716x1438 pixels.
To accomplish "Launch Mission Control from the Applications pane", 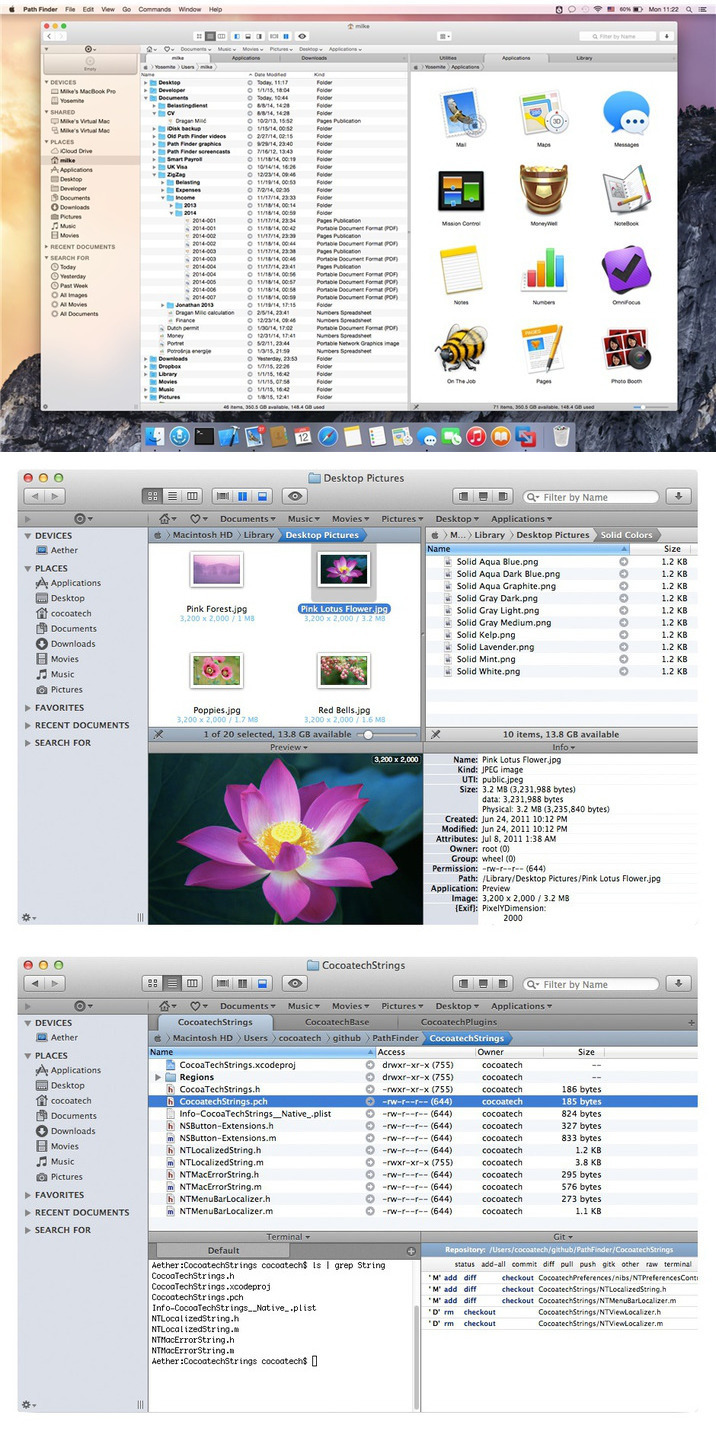I will [x=461, y=190].
